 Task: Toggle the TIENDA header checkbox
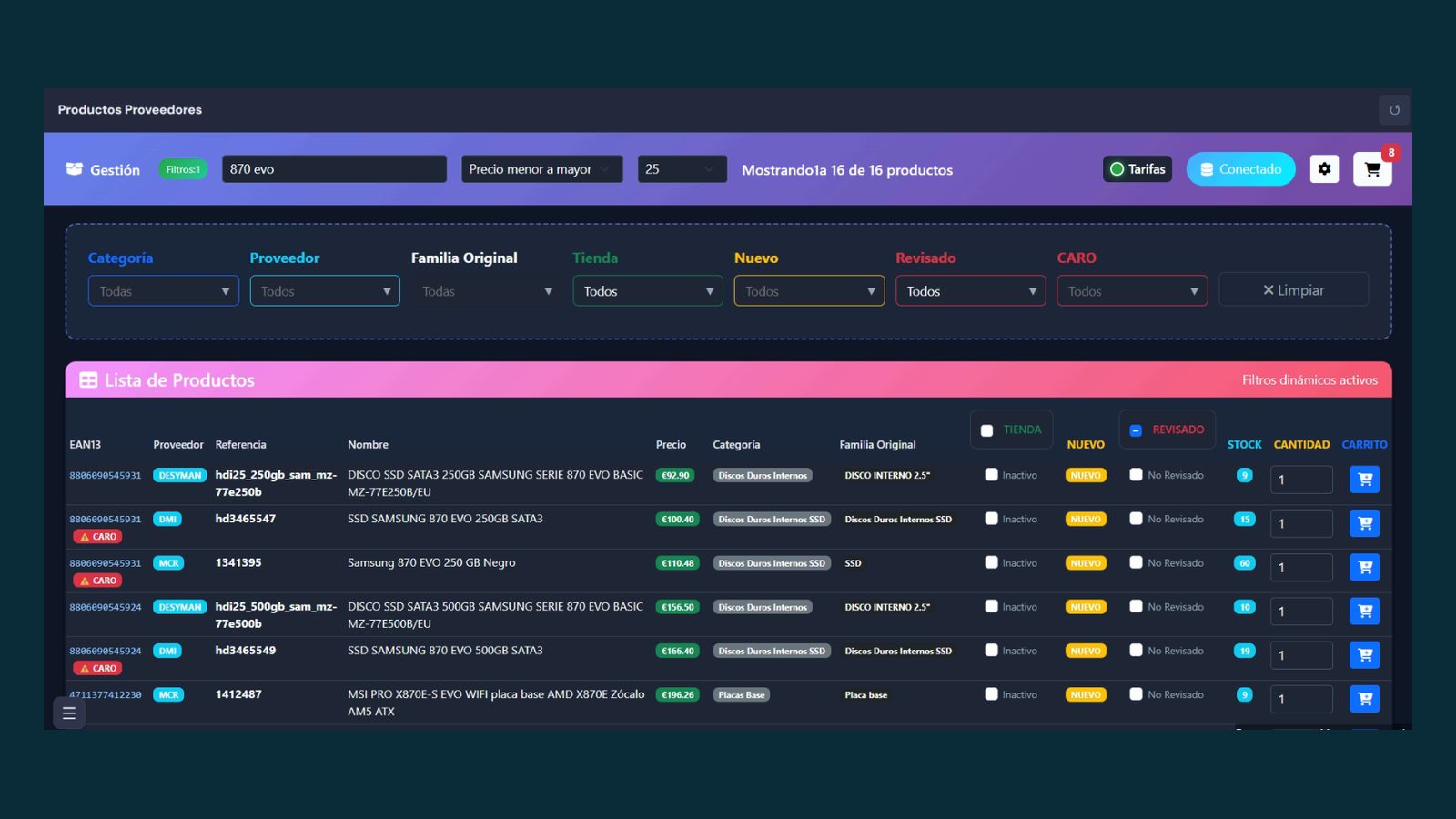pos(986,430)
